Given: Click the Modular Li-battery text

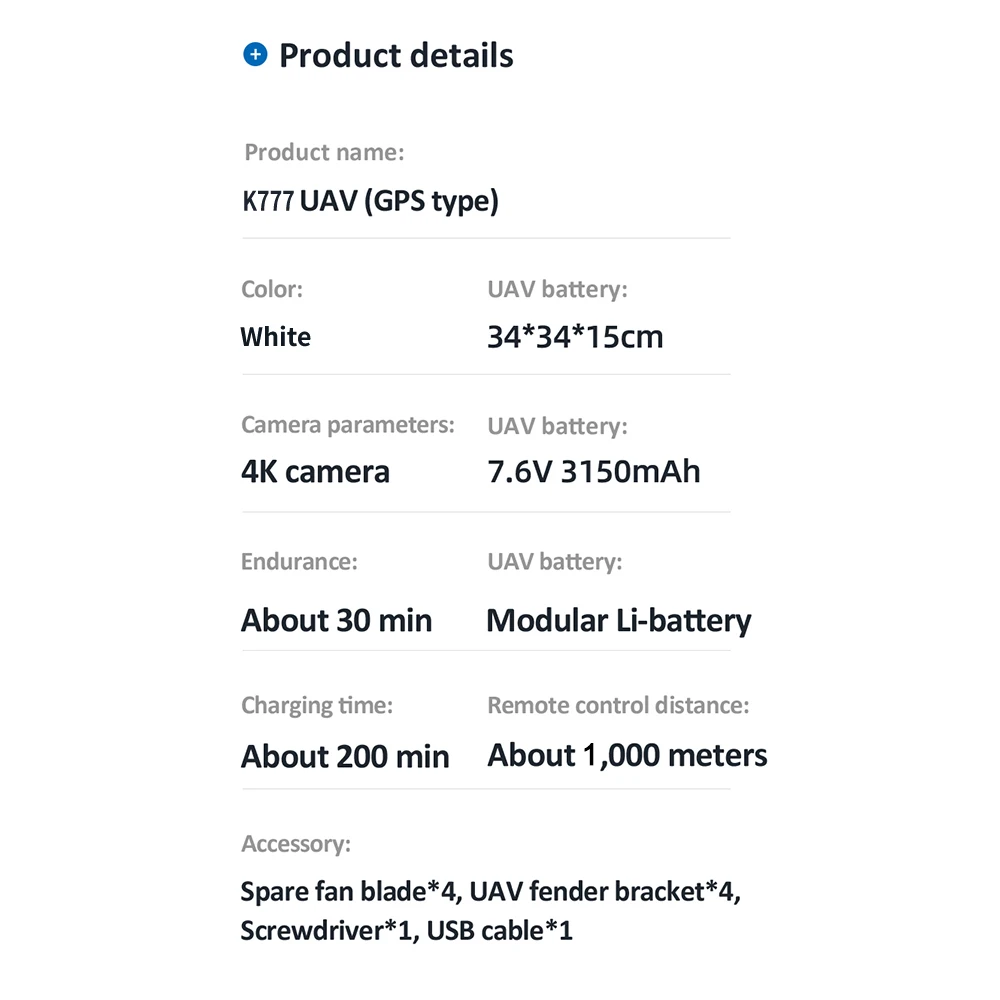Looking at the screenshot, I should point(619,621).
